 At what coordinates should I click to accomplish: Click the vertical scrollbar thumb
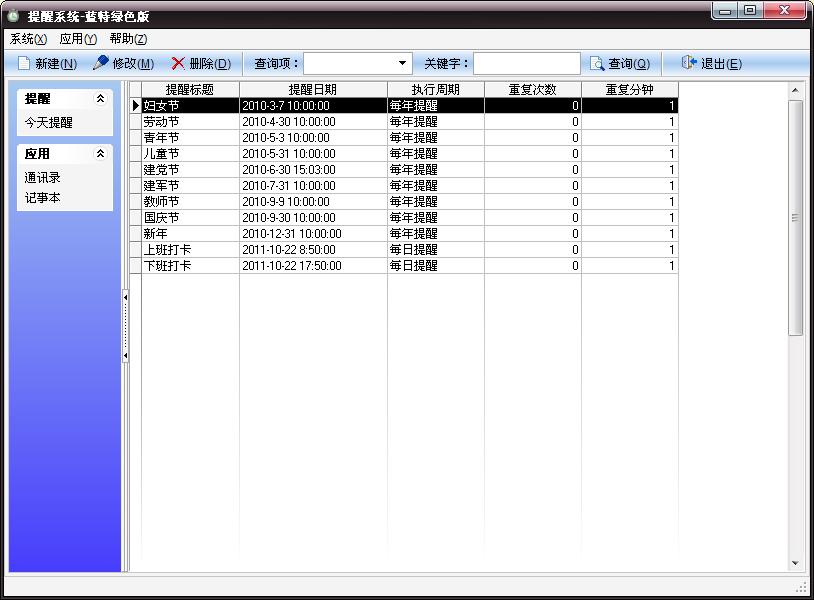795,218
